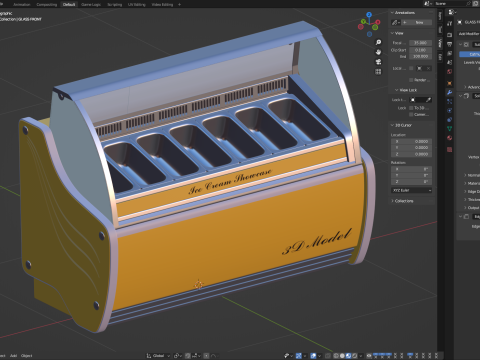
Task: Switch to the Scripting workspace tab
Action: 114,4
